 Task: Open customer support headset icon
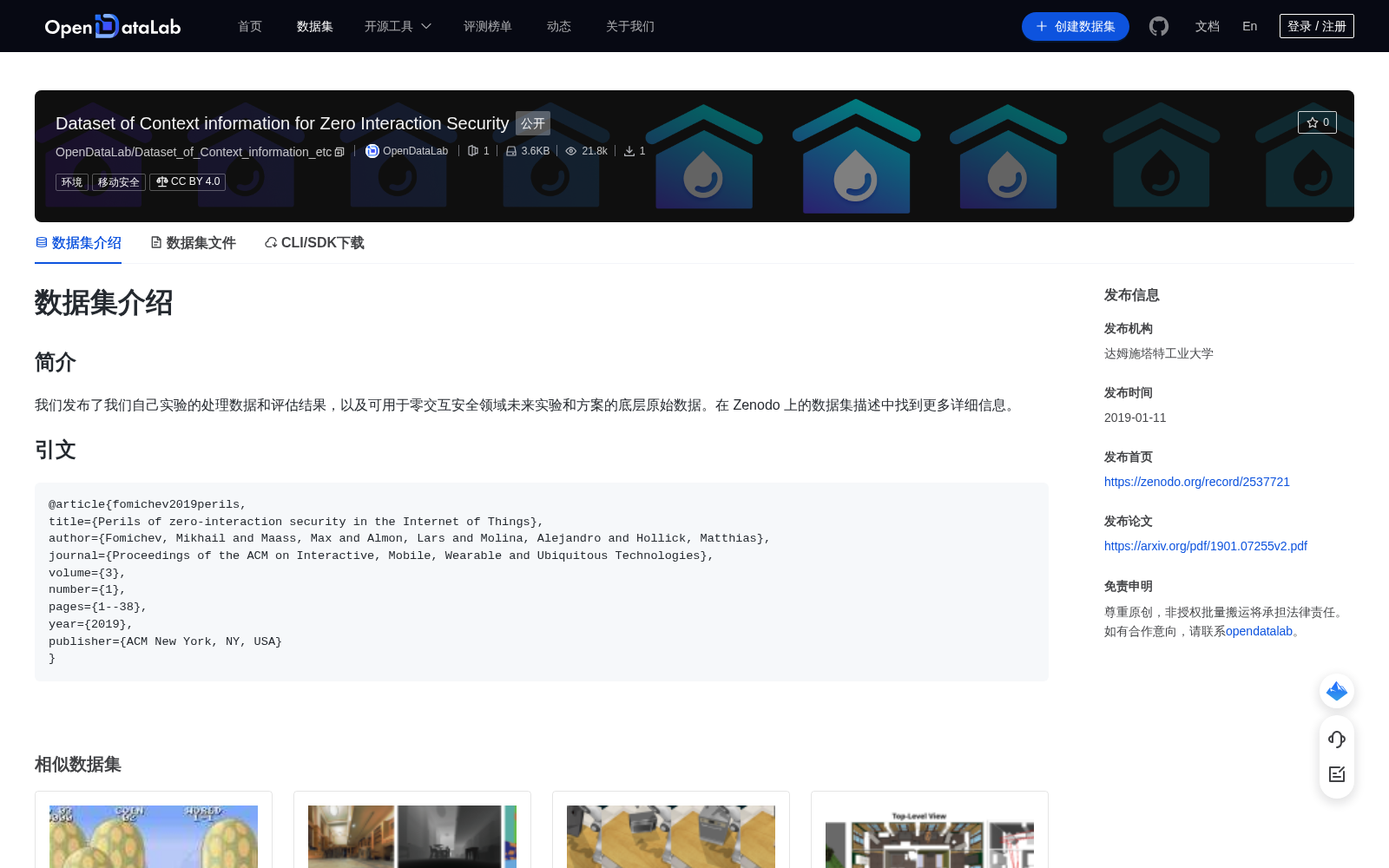click(1337, 739)
